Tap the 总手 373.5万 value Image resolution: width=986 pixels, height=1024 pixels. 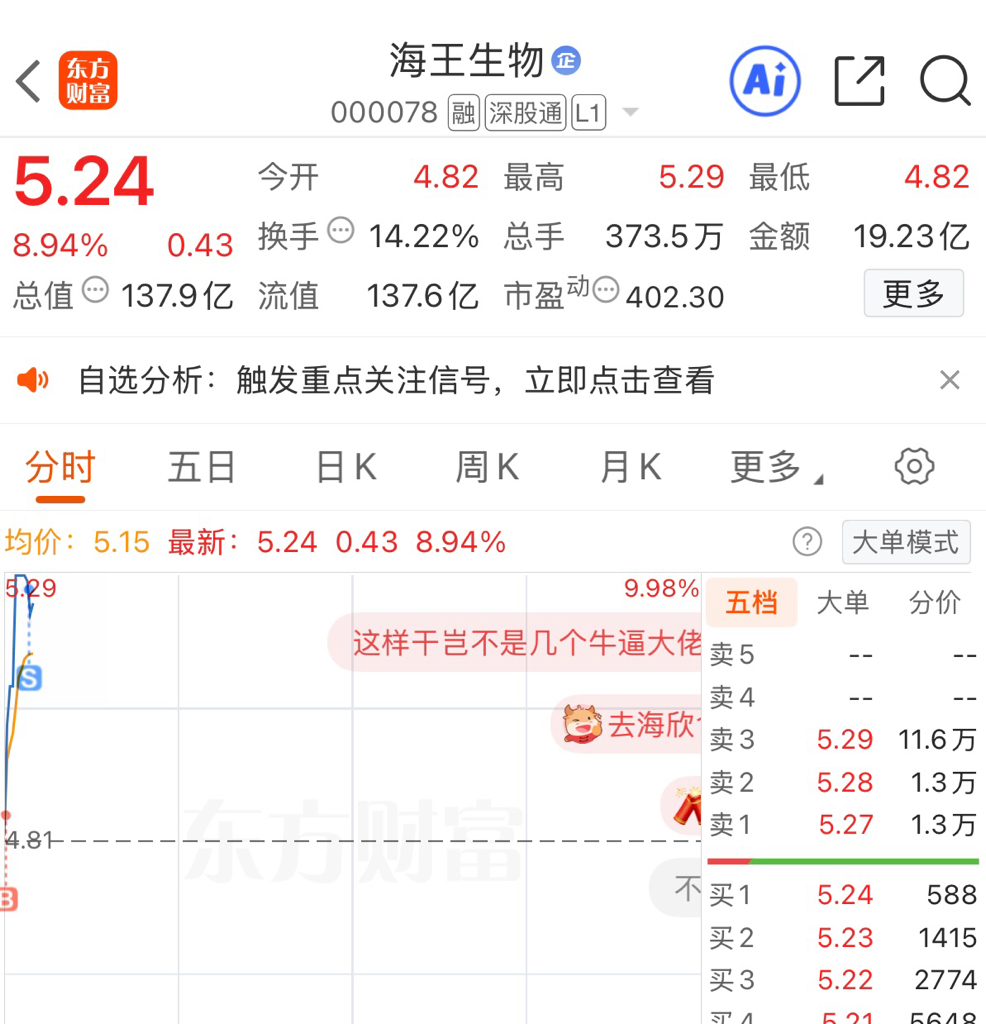[x=664, y=236]
